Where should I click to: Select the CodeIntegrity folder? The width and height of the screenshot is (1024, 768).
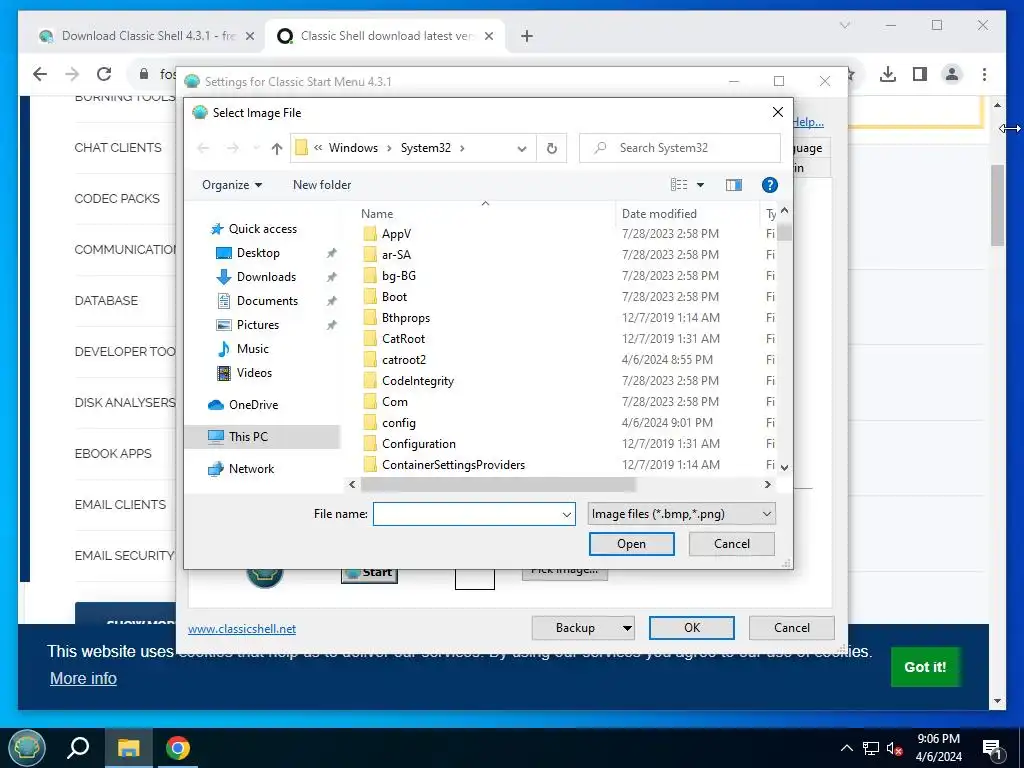pyautogui.click(x=417, y=381)
